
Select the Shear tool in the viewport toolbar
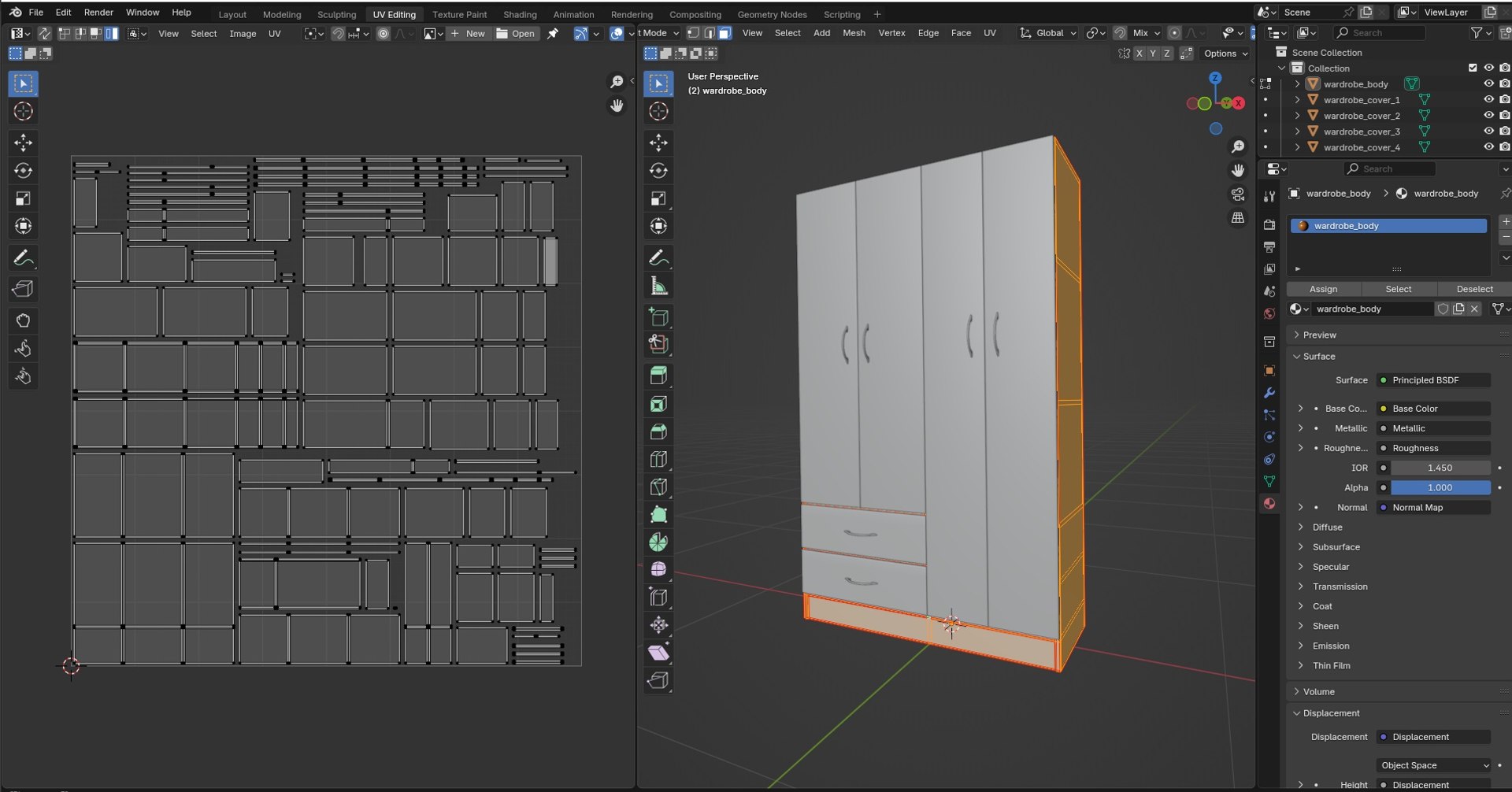658,653
